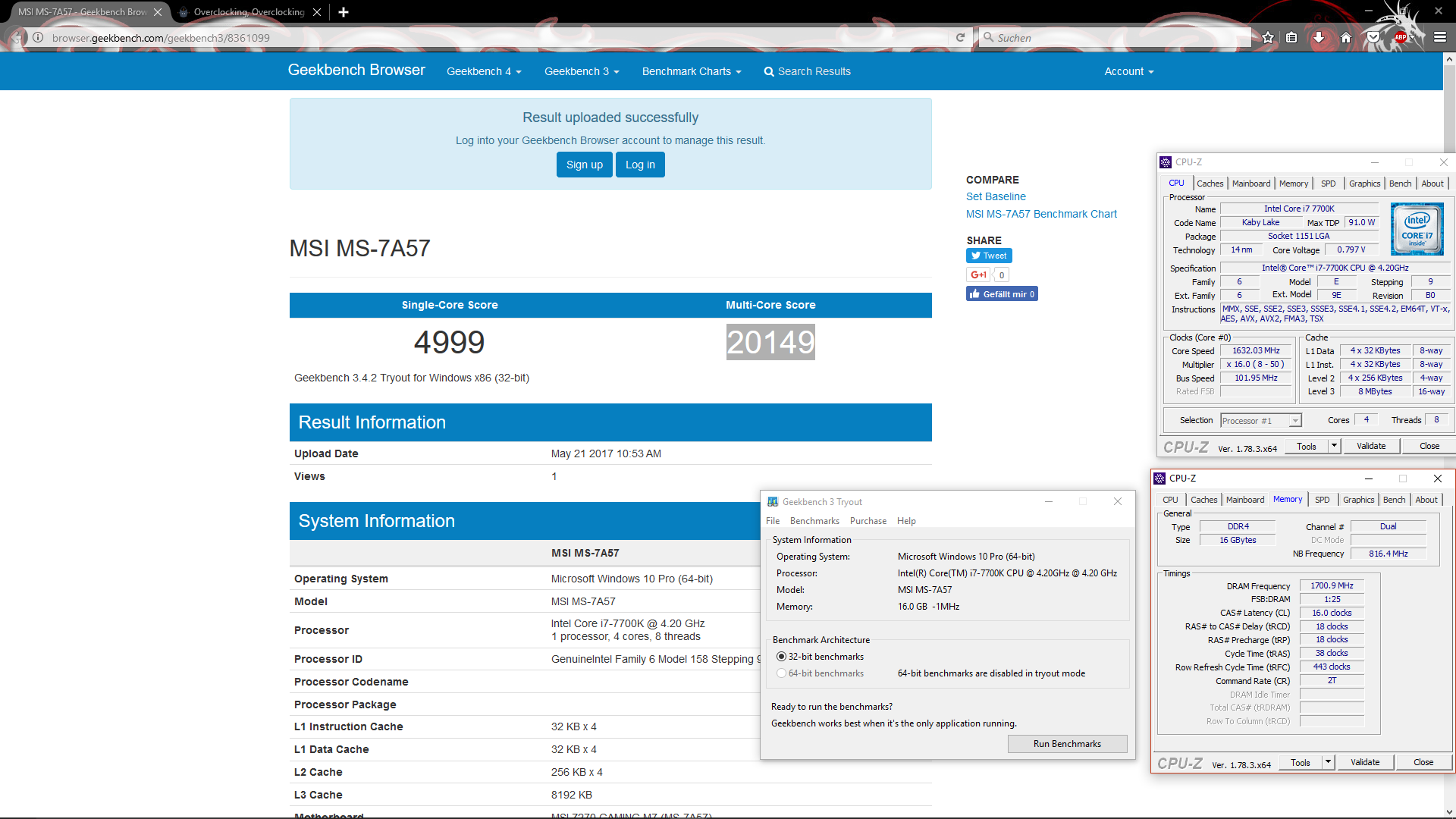
Task: Click the Geekbench Browser logo link
Action: point(356,70)
